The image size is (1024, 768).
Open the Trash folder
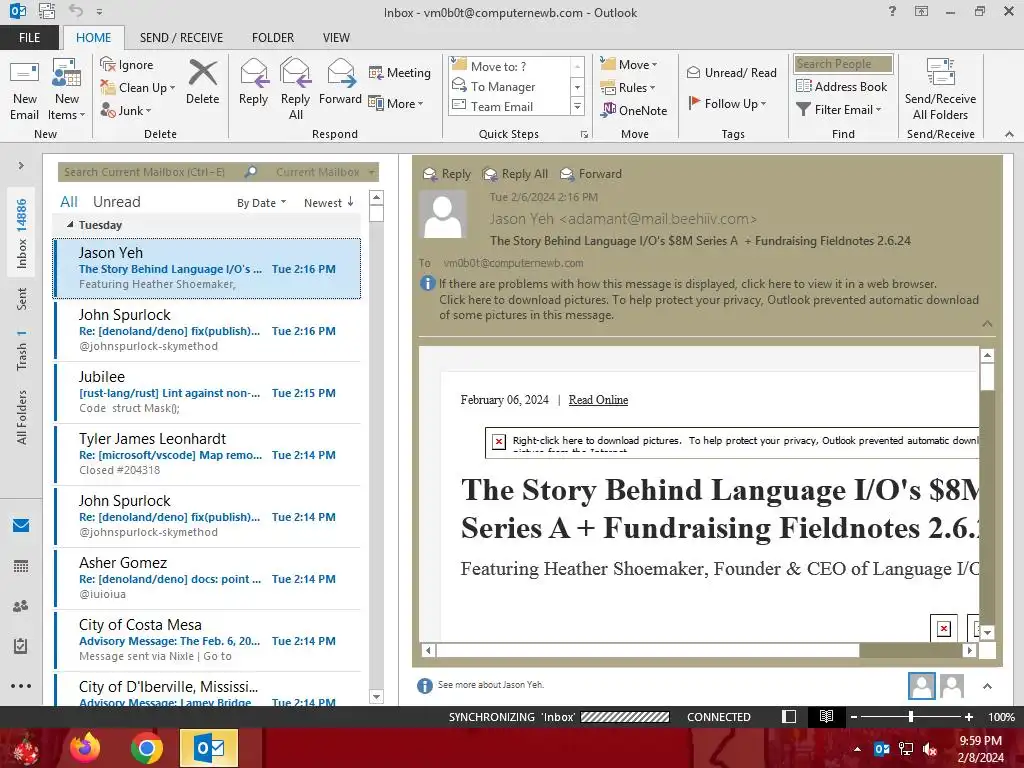click(22, 350)
